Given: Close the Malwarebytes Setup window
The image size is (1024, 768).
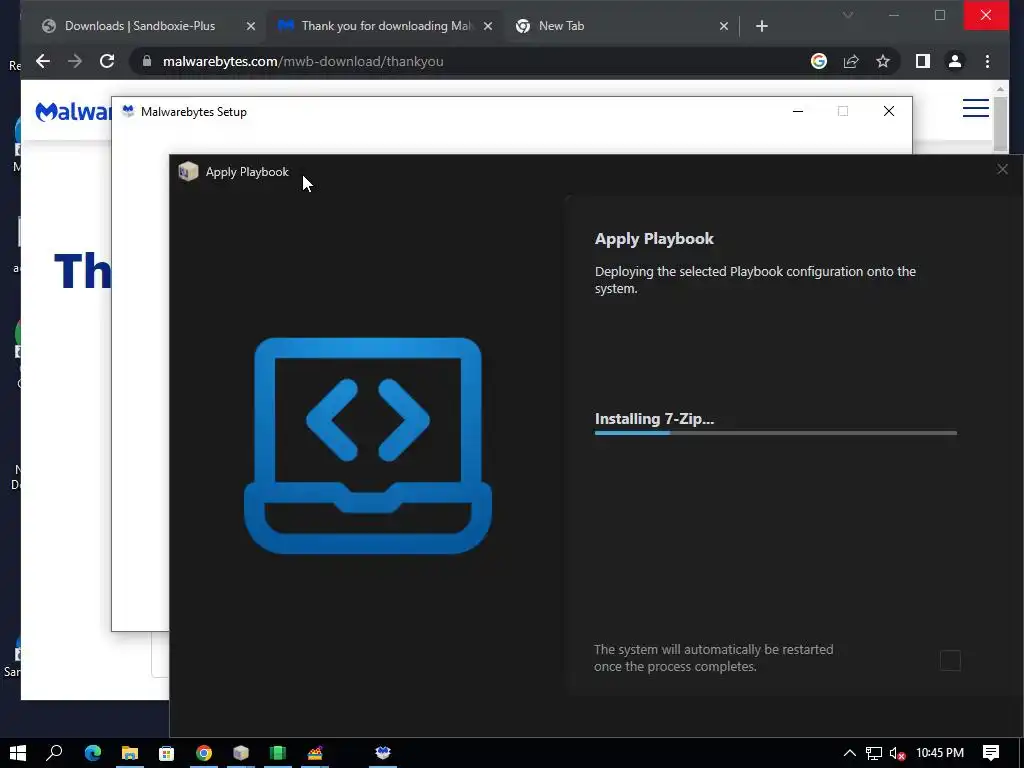Looking at the screenshot, I should (x=889, y=112).
